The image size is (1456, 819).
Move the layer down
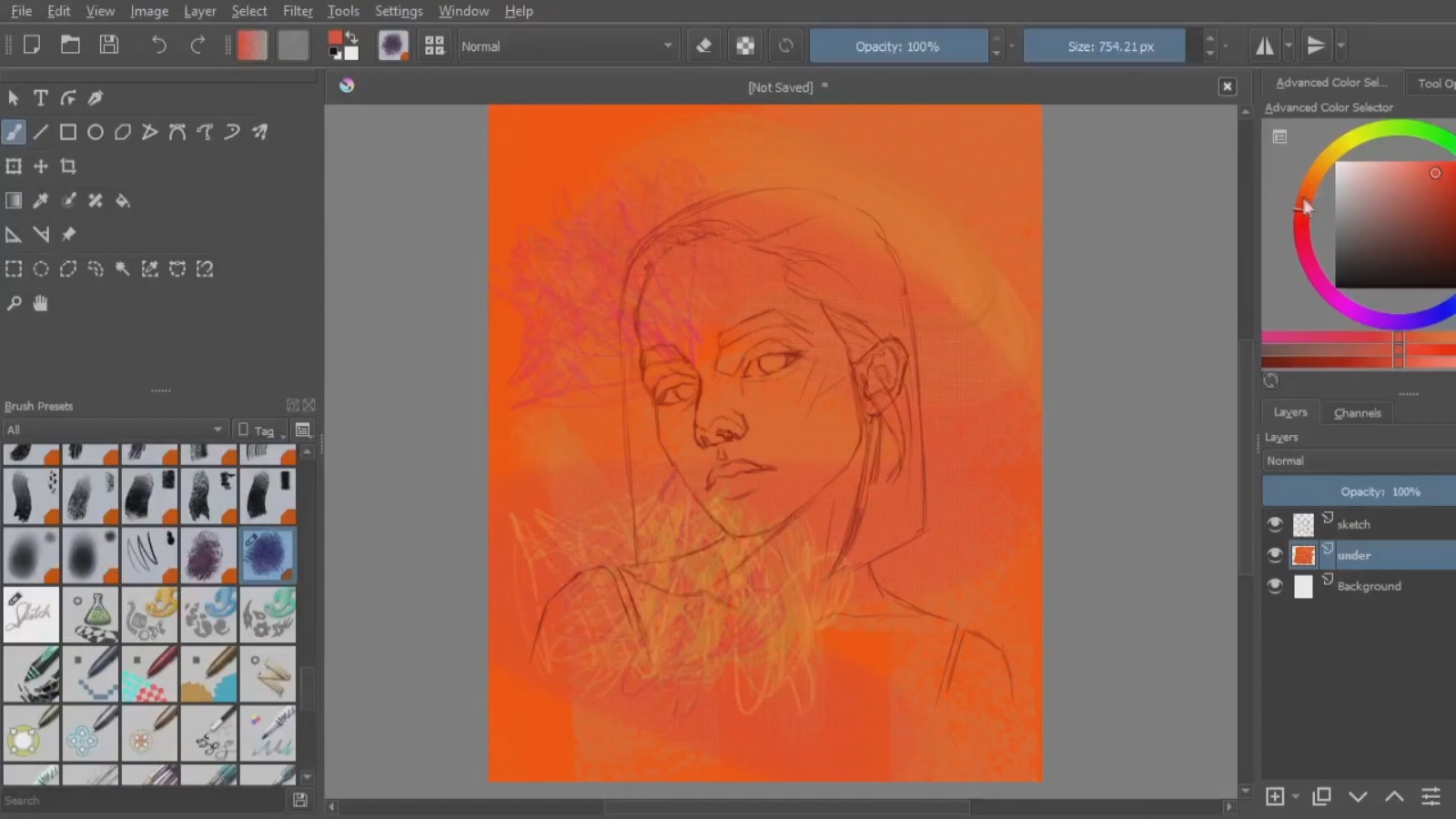coord(1358,797)
